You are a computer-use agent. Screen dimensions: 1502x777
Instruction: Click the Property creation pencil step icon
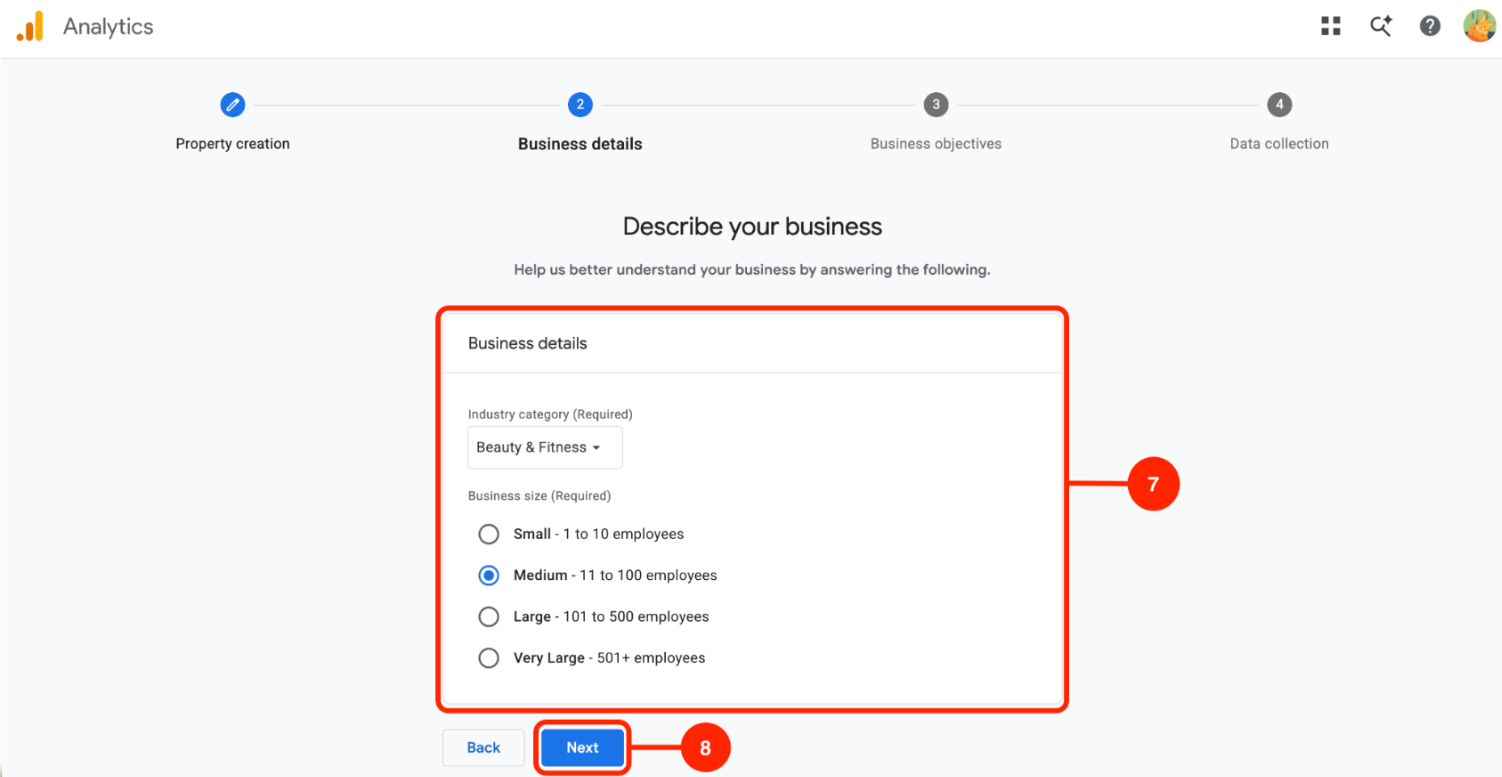(x=232, y=104)
